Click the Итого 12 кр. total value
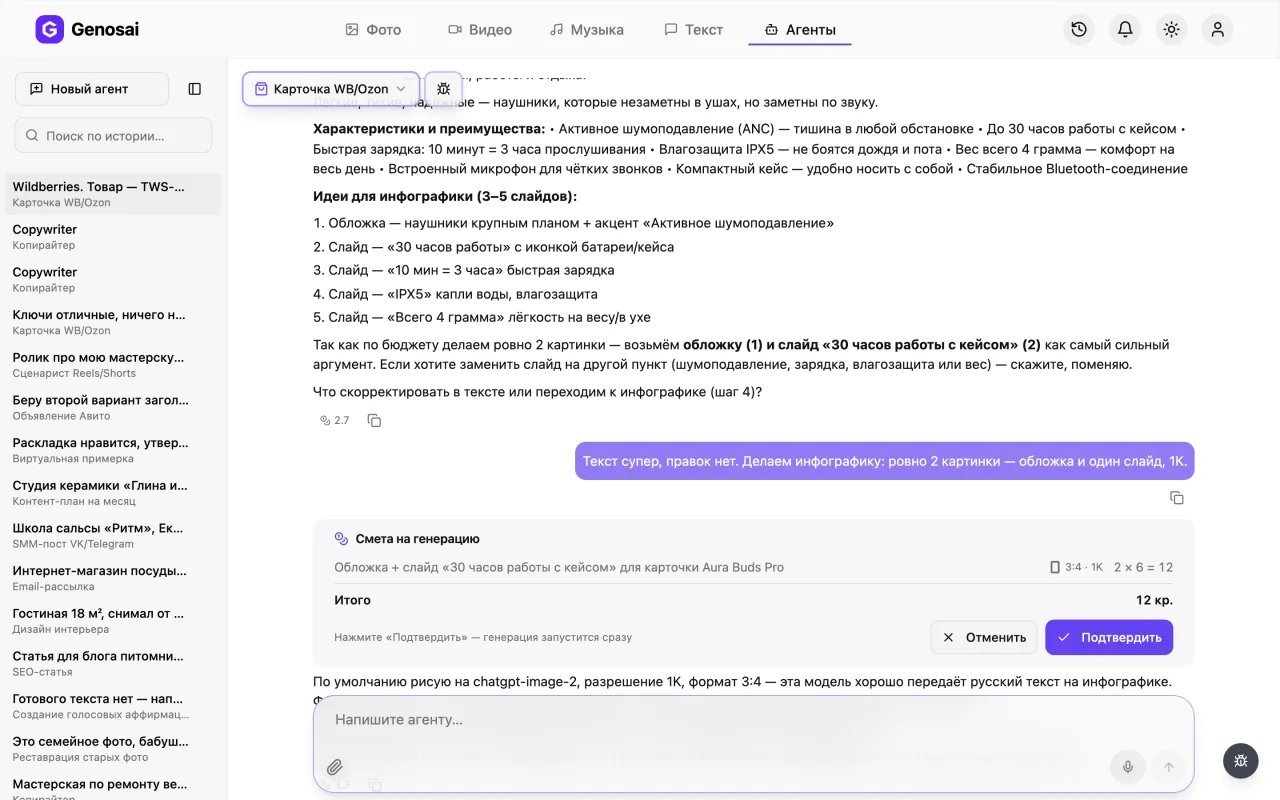The image size is (1280, 800). tap(1154, 600)
